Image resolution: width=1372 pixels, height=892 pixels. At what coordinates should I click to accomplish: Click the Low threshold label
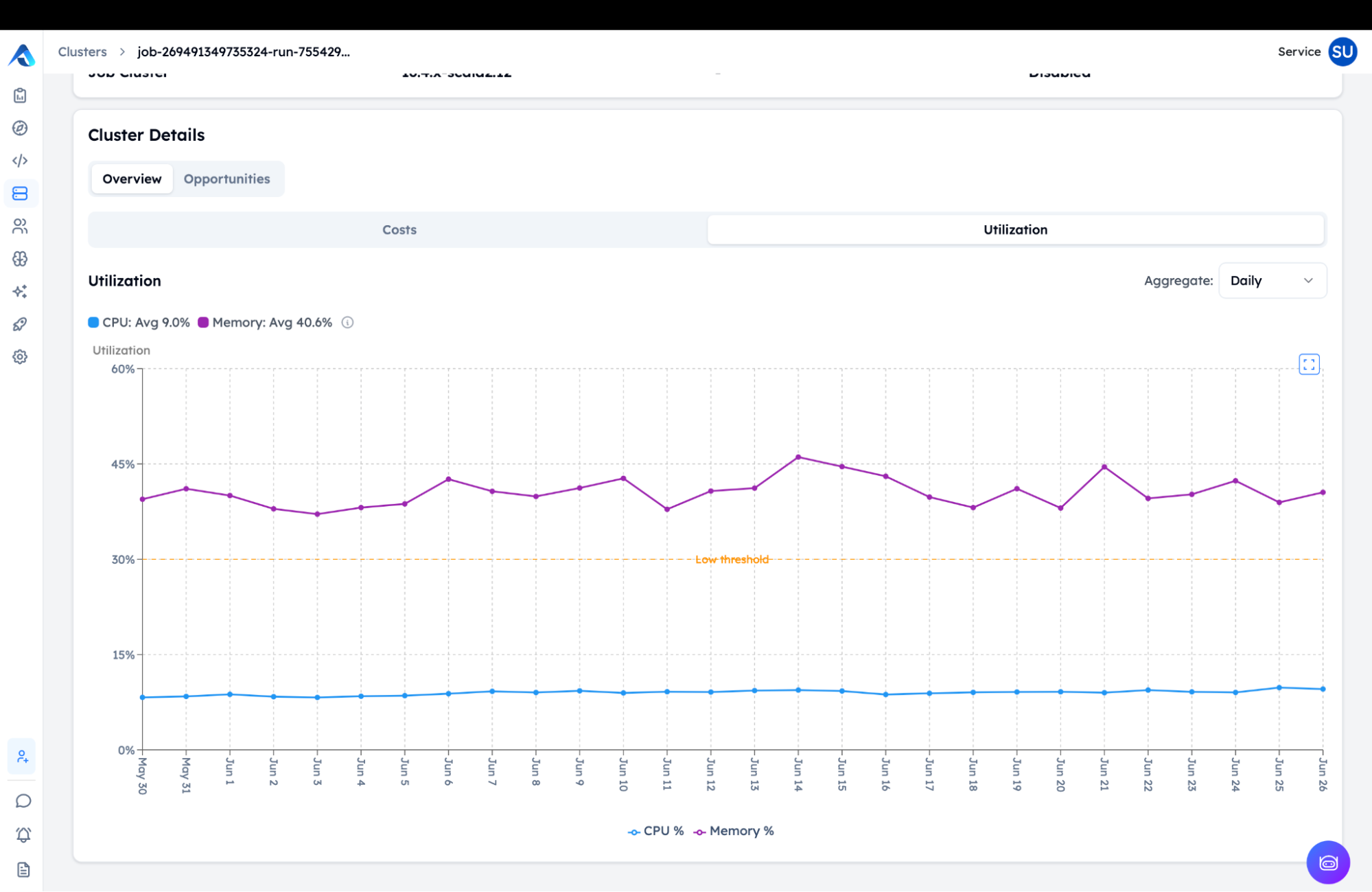pos(732,560)
